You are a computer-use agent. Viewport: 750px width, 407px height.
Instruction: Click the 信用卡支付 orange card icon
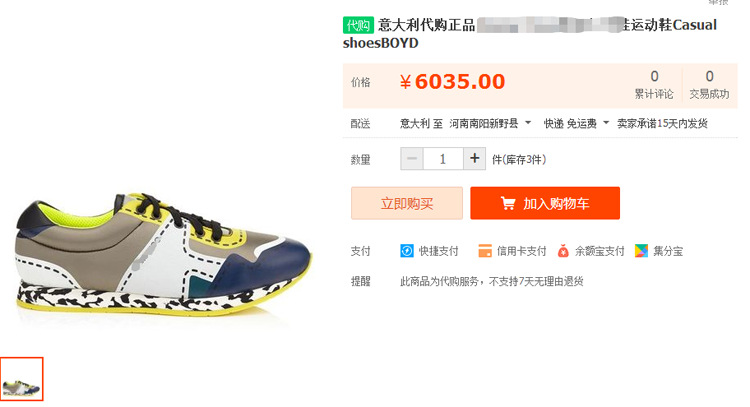point(485,251)
